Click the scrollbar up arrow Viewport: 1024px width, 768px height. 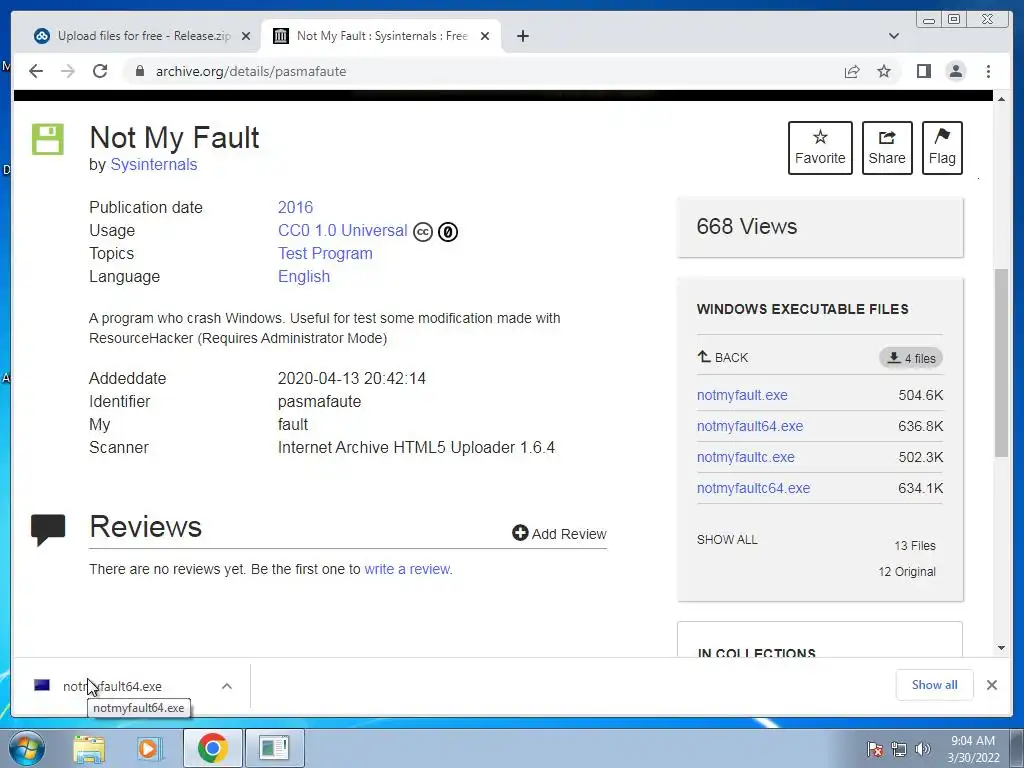point(1001,99)
